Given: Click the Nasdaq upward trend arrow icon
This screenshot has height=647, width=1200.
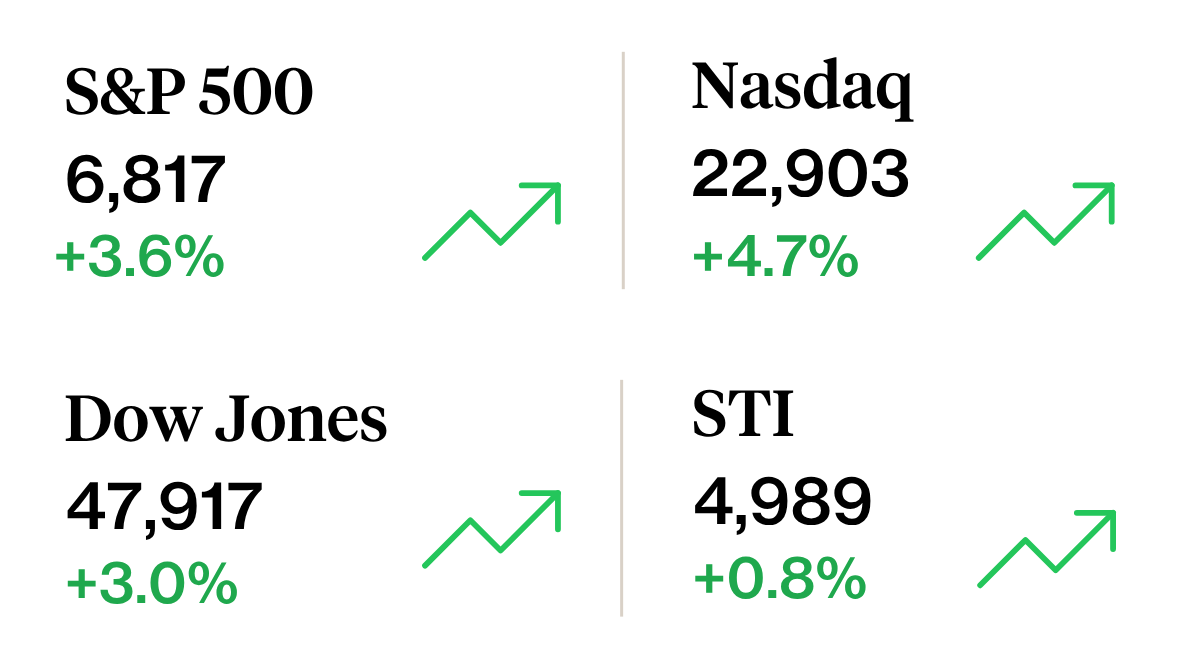Looking at the screenshot, I should (x=1046, y=221).
